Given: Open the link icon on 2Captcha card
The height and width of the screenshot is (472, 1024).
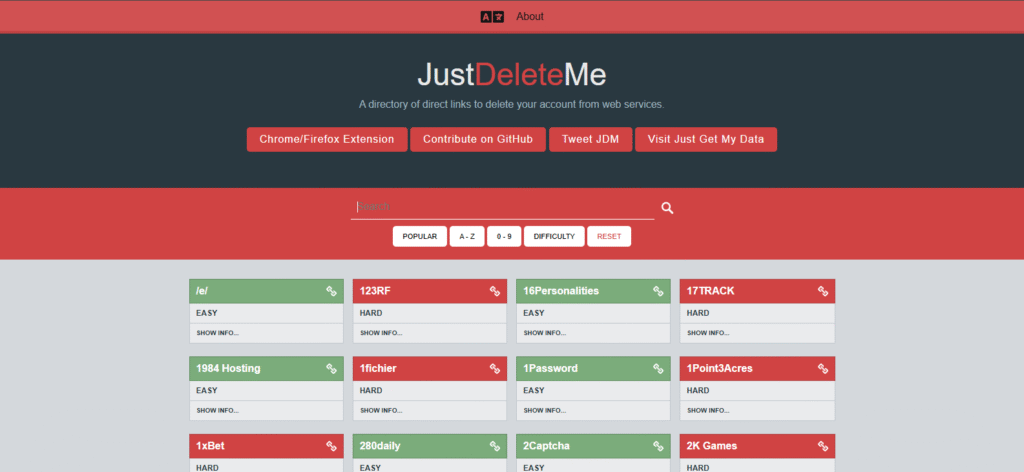Looking at the screenshot, I should coord(658,446).
